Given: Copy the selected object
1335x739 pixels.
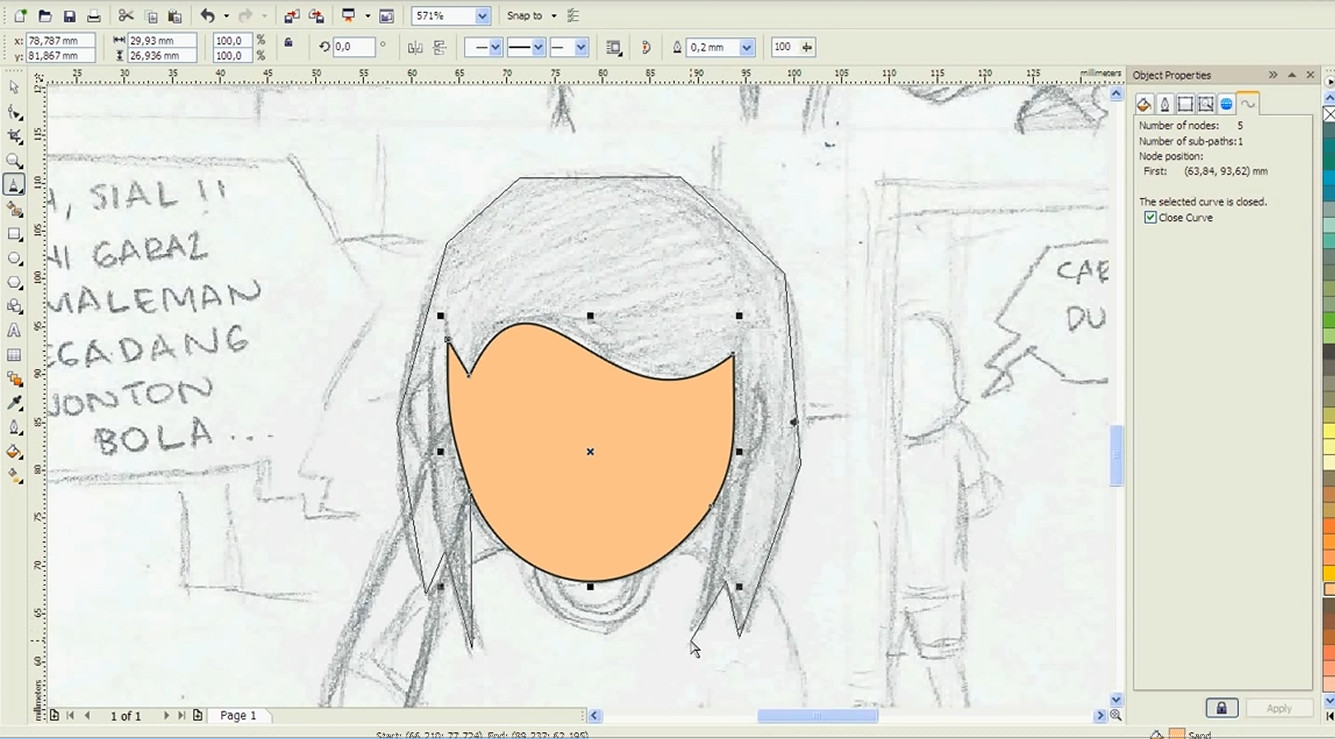Looking at the screenshot, I should [x=151, y=16].
